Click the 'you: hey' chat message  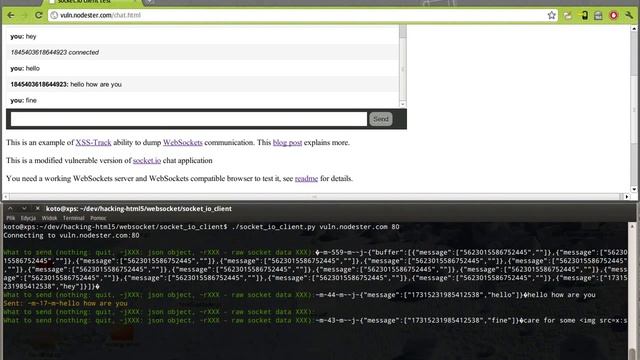23,36
